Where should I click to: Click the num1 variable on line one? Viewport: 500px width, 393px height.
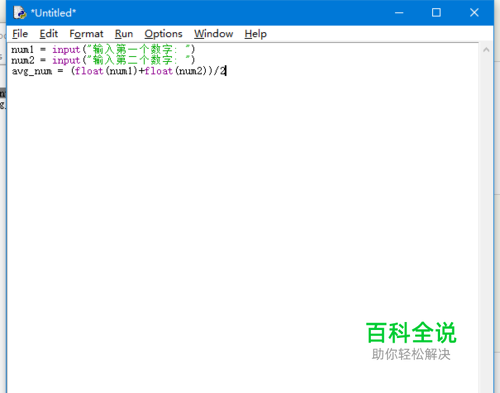coord(23,50)
